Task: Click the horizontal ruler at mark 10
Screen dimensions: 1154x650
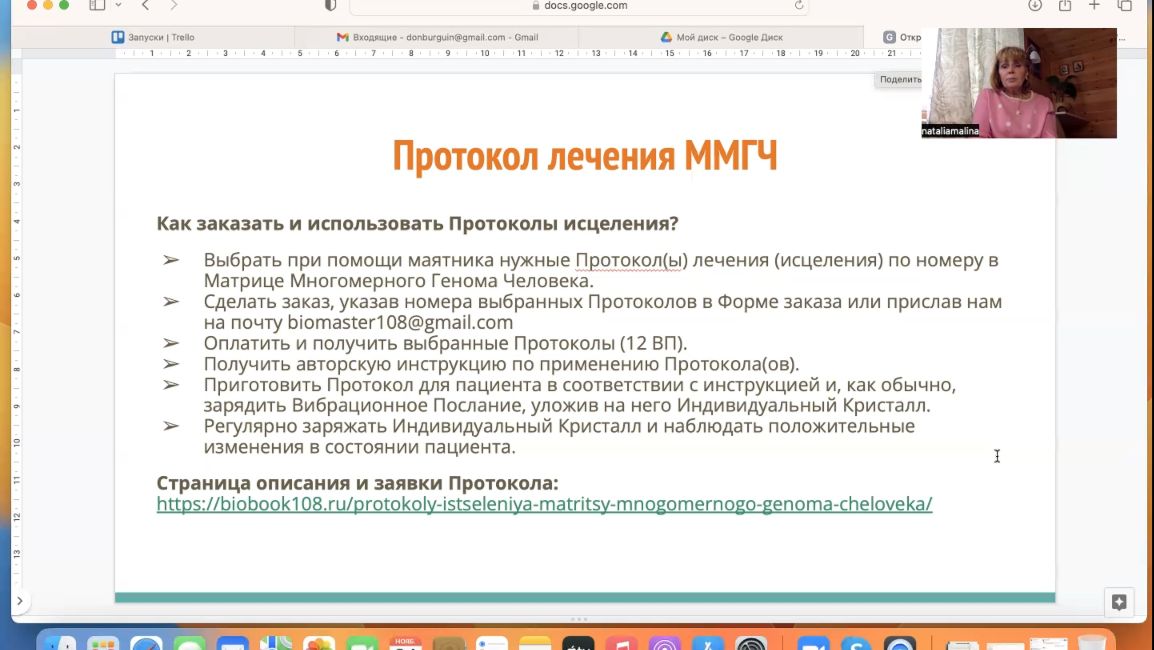Action: [x=484, y=54]
